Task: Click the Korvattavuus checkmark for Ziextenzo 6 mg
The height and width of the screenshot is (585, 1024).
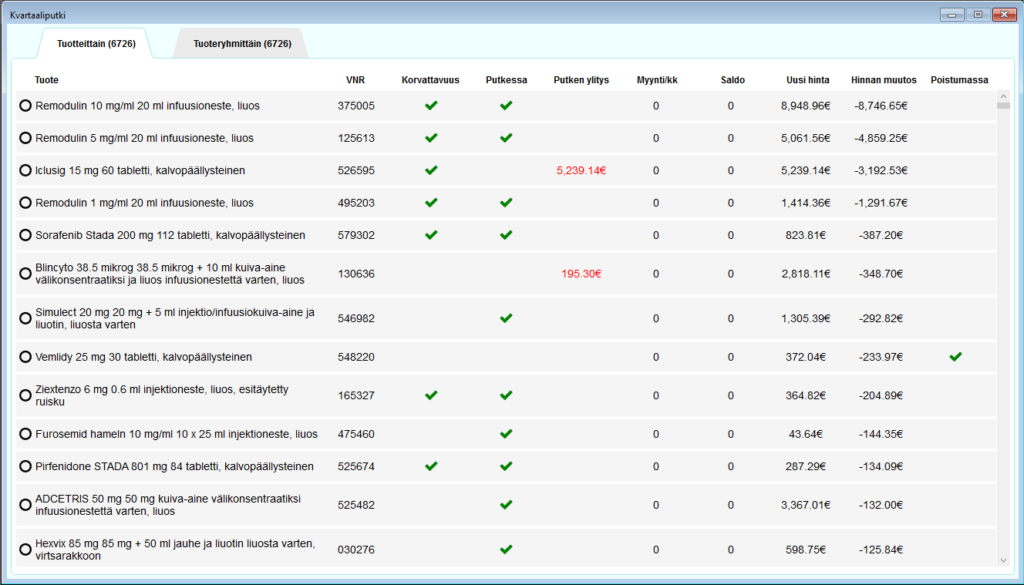Action: click(x=431, y=395)
